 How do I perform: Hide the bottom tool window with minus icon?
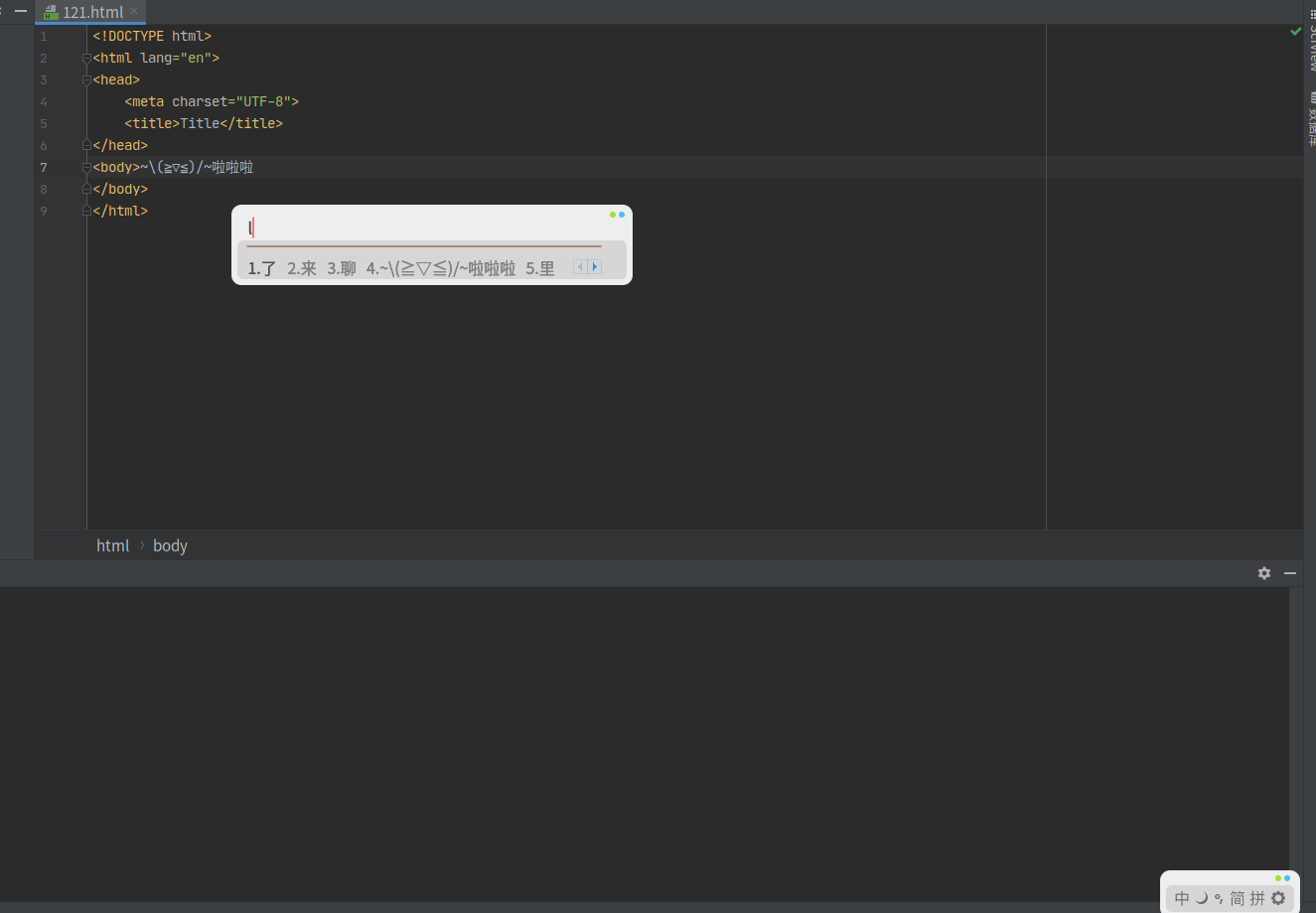point(1290,573)
